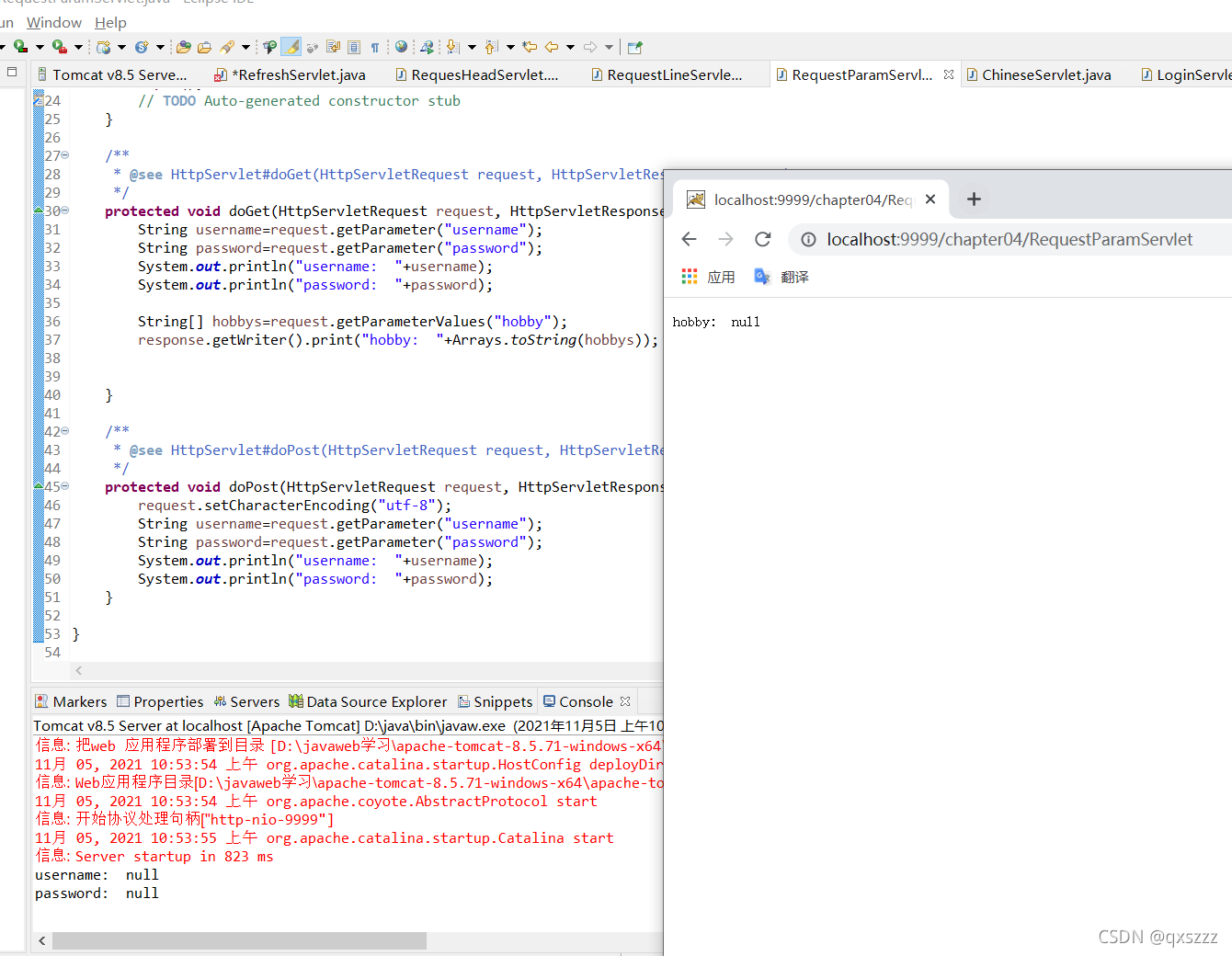Expand the Back history dropdown arrow
Screen dimensions: 1232x956
tap(570, 47)
